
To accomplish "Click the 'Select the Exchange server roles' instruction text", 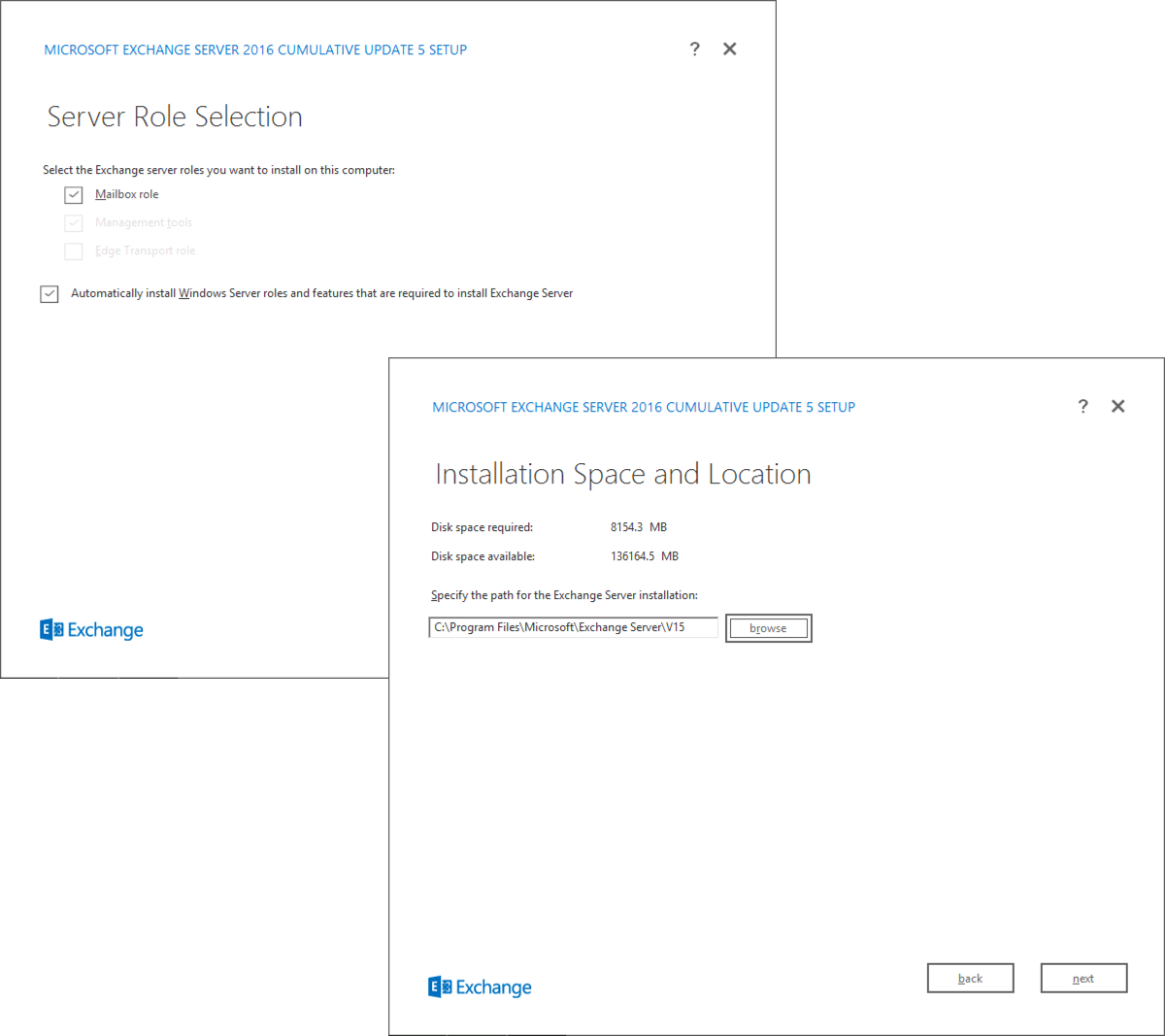I will coord(218,170).
